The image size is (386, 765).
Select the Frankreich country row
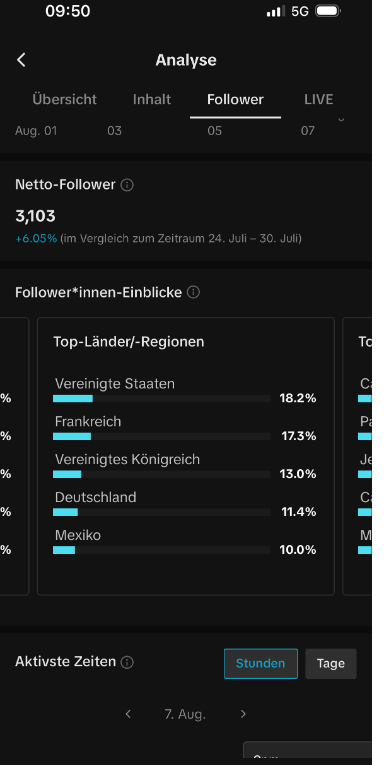[x=185, y=428]
